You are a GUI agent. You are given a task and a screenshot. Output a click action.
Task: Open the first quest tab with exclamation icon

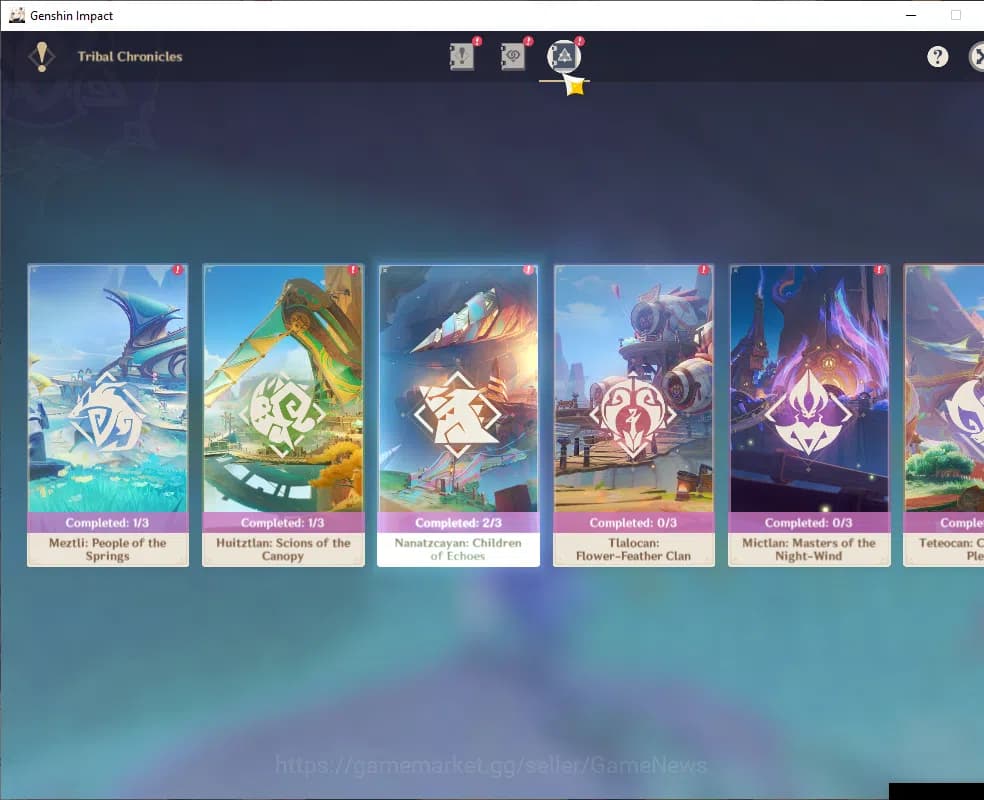coord(462,56)
